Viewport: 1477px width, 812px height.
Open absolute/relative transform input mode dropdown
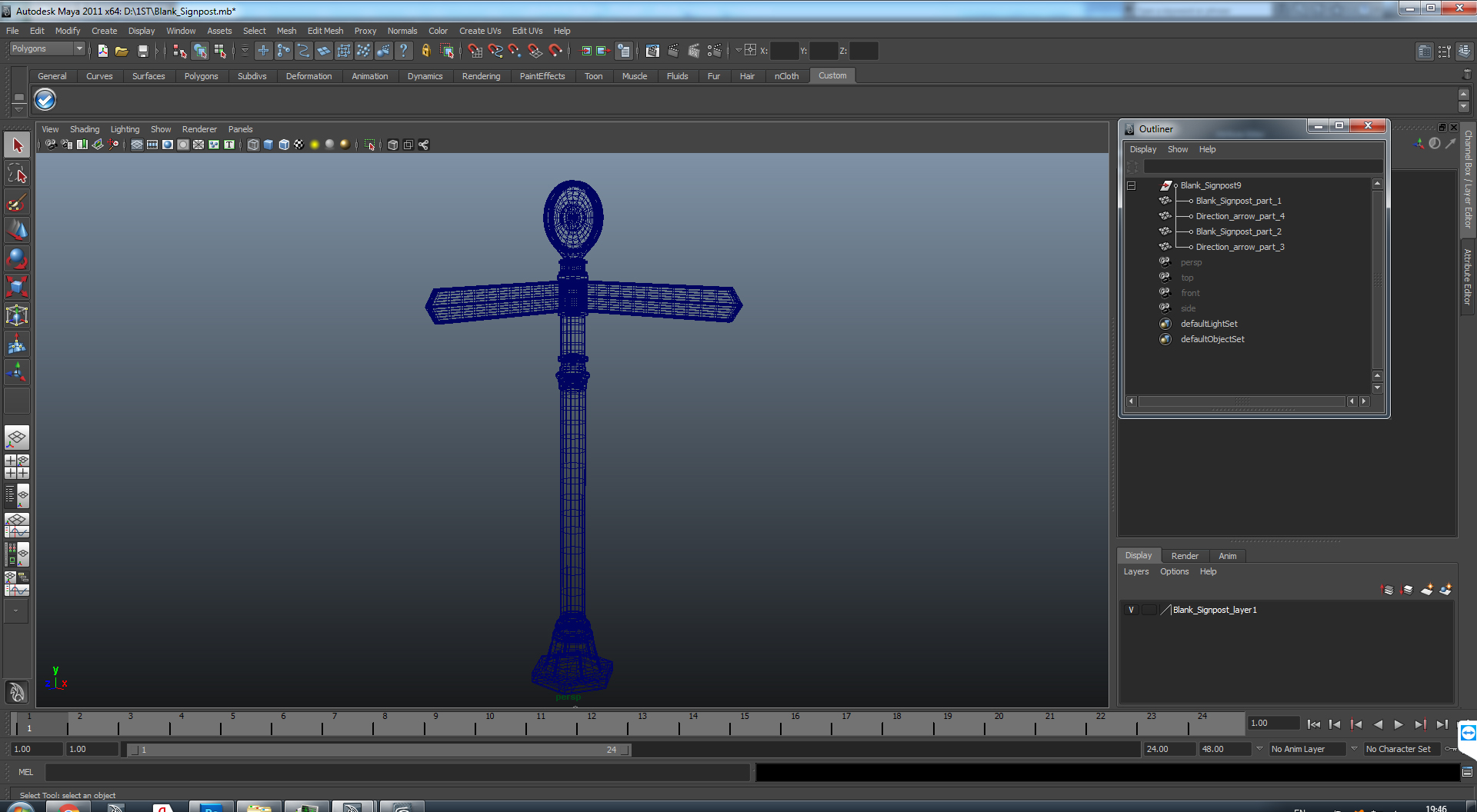point(738,51)
